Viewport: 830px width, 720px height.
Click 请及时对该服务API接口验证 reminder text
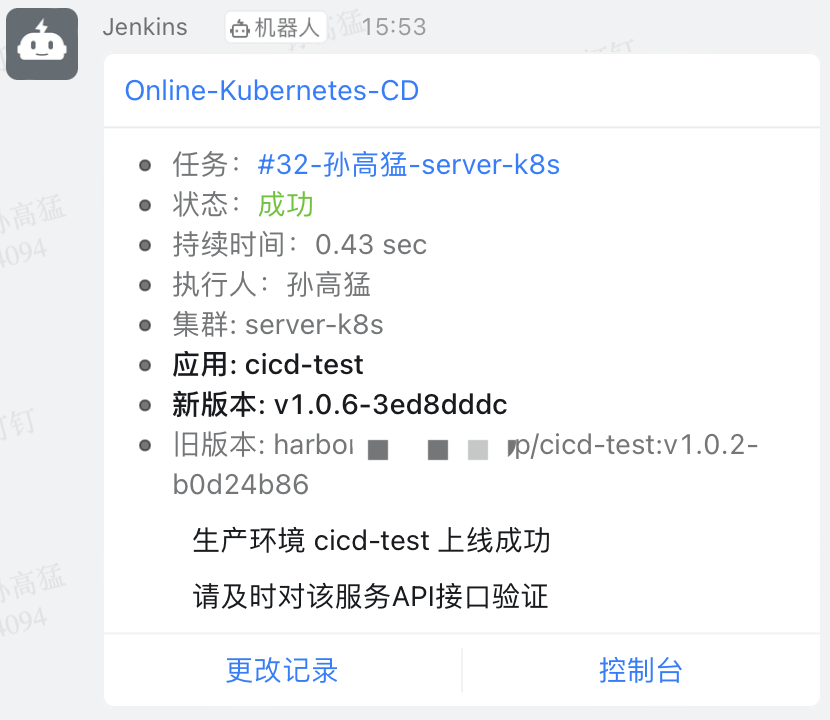(x=371, y=597)
